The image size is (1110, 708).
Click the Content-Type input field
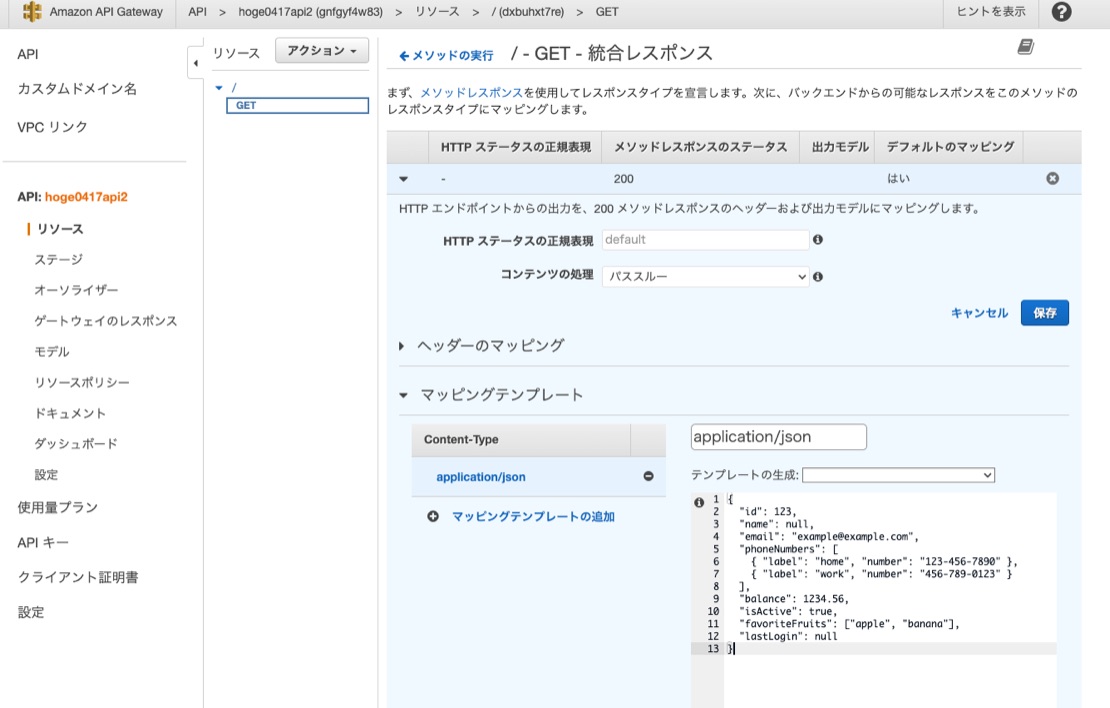778,436
